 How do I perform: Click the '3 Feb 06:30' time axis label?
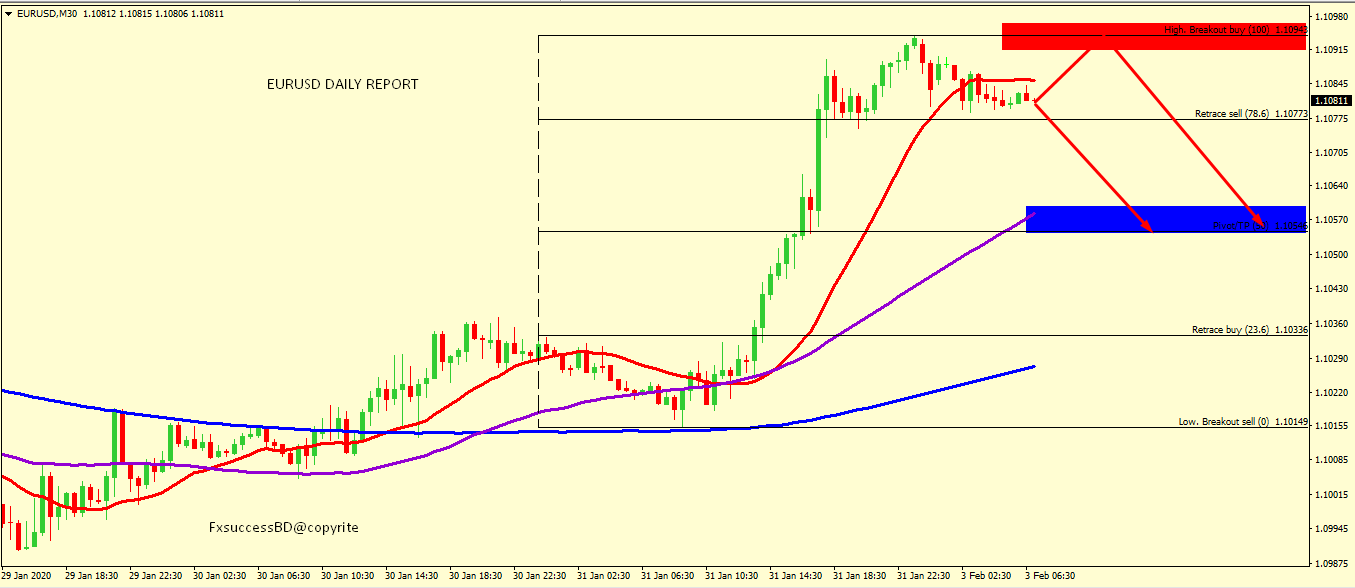pyautogui.click(x=1050, y=576)
